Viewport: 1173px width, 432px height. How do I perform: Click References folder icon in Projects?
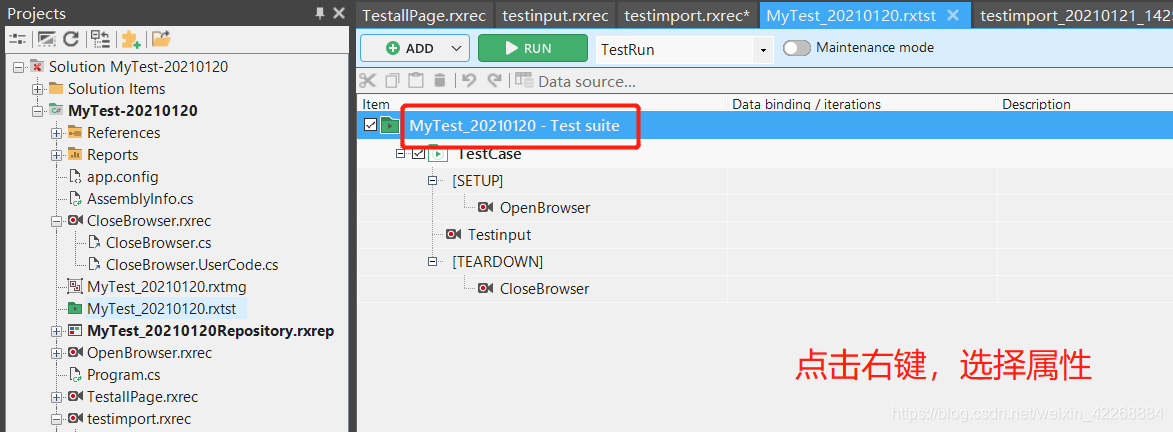pyautogui.click(x=75, y=133)
